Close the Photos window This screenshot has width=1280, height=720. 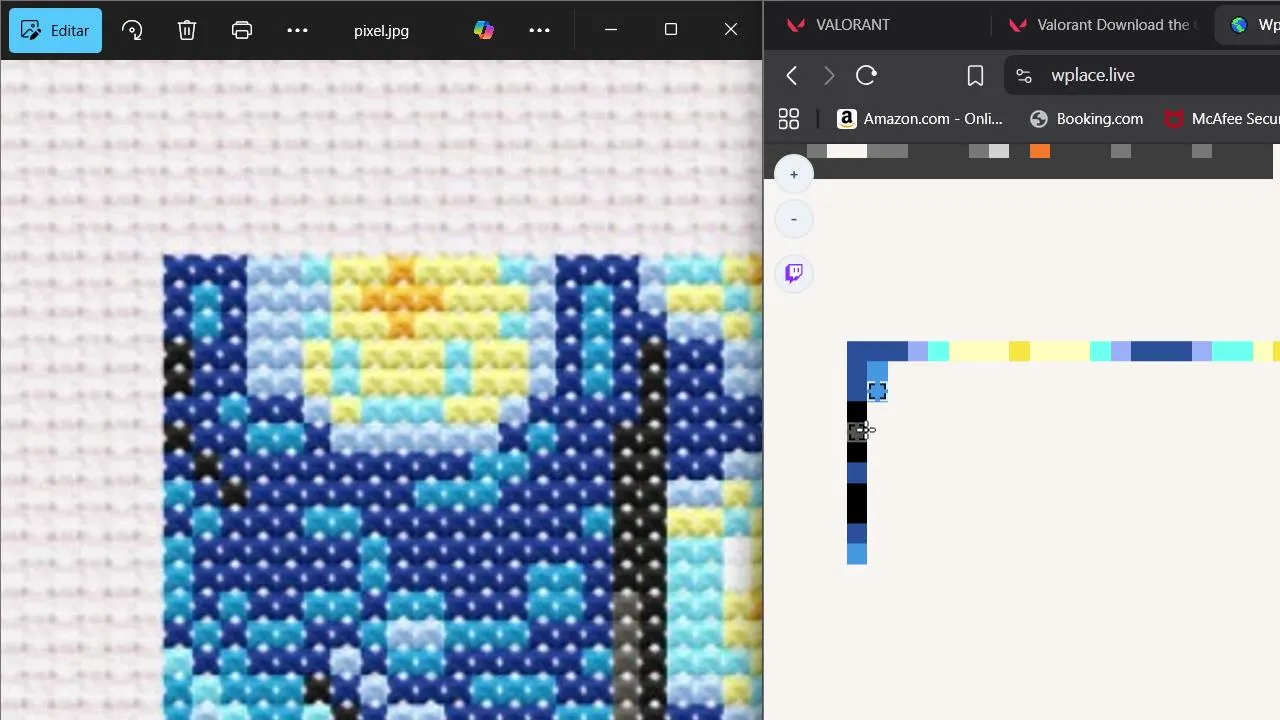(x=731, y=30)
